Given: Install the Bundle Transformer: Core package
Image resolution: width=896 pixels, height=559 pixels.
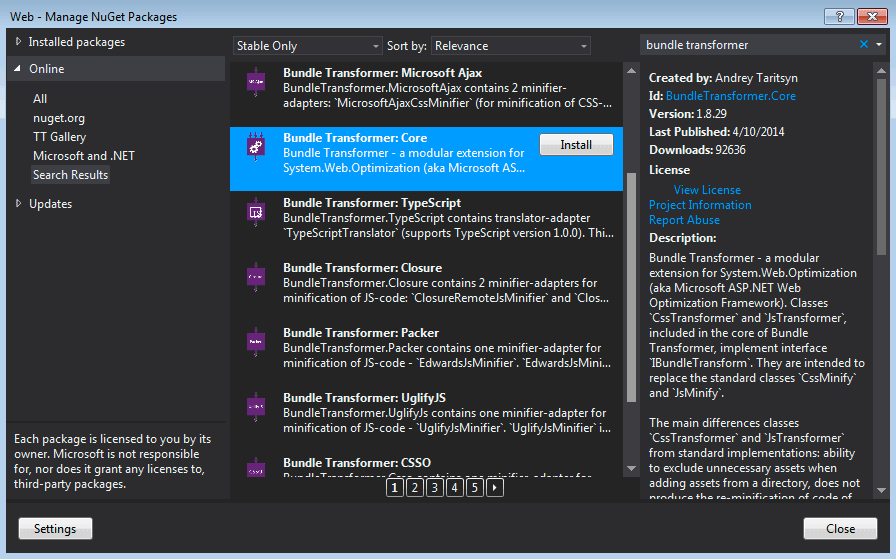Looking at the screenshot, I should click(x=576, y=145).
